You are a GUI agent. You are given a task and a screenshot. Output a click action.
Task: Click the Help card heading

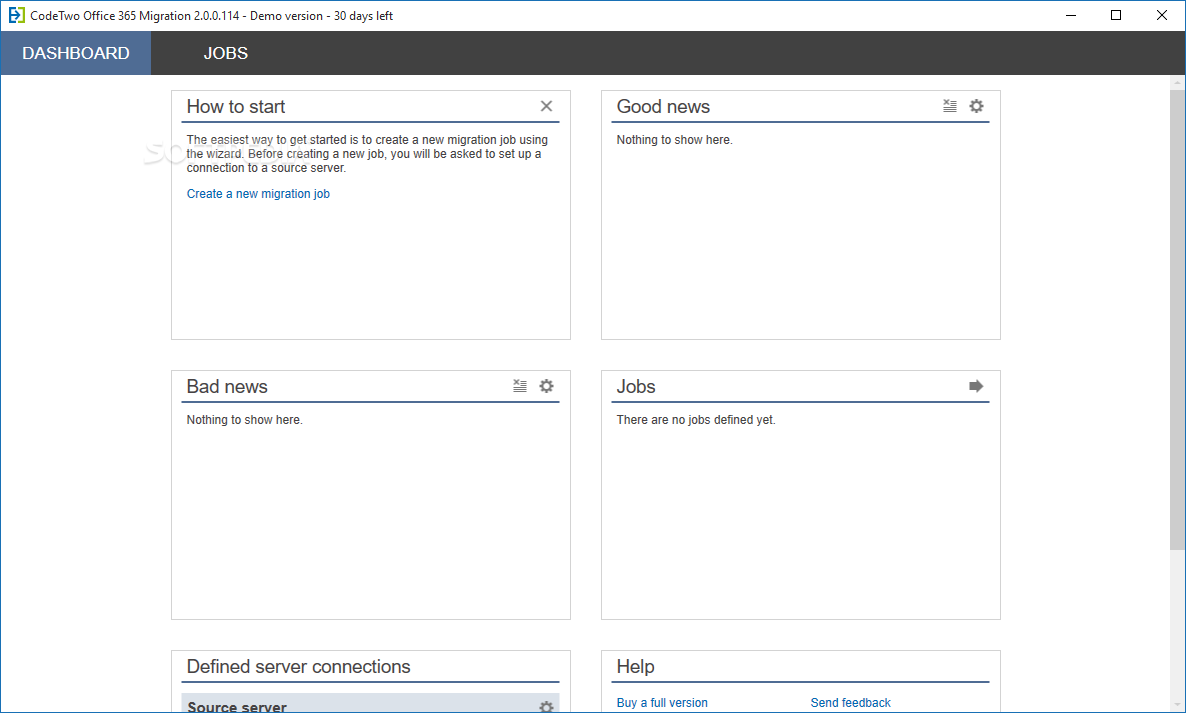635,666
